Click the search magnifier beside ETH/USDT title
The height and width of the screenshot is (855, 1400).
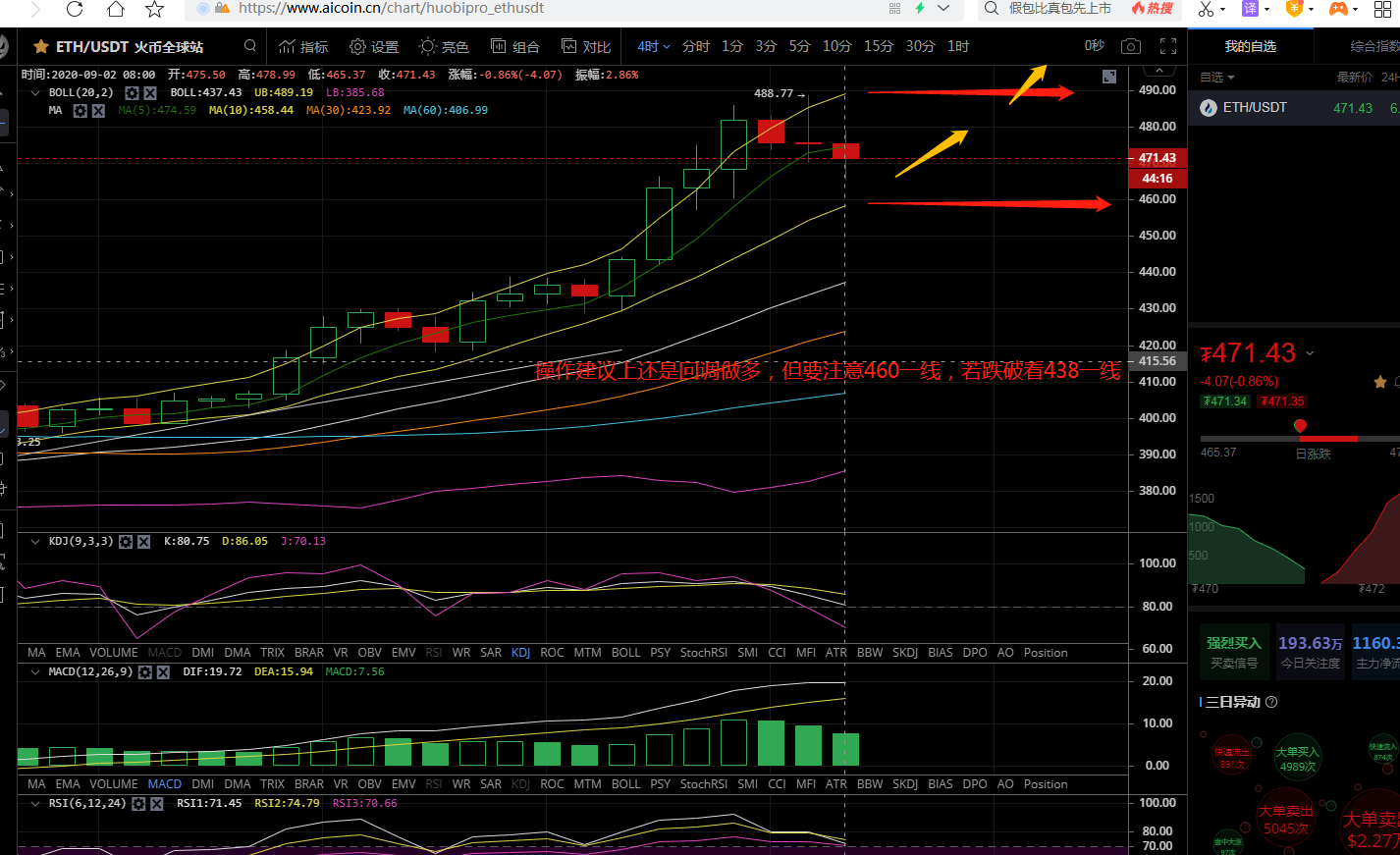[250, 46]
